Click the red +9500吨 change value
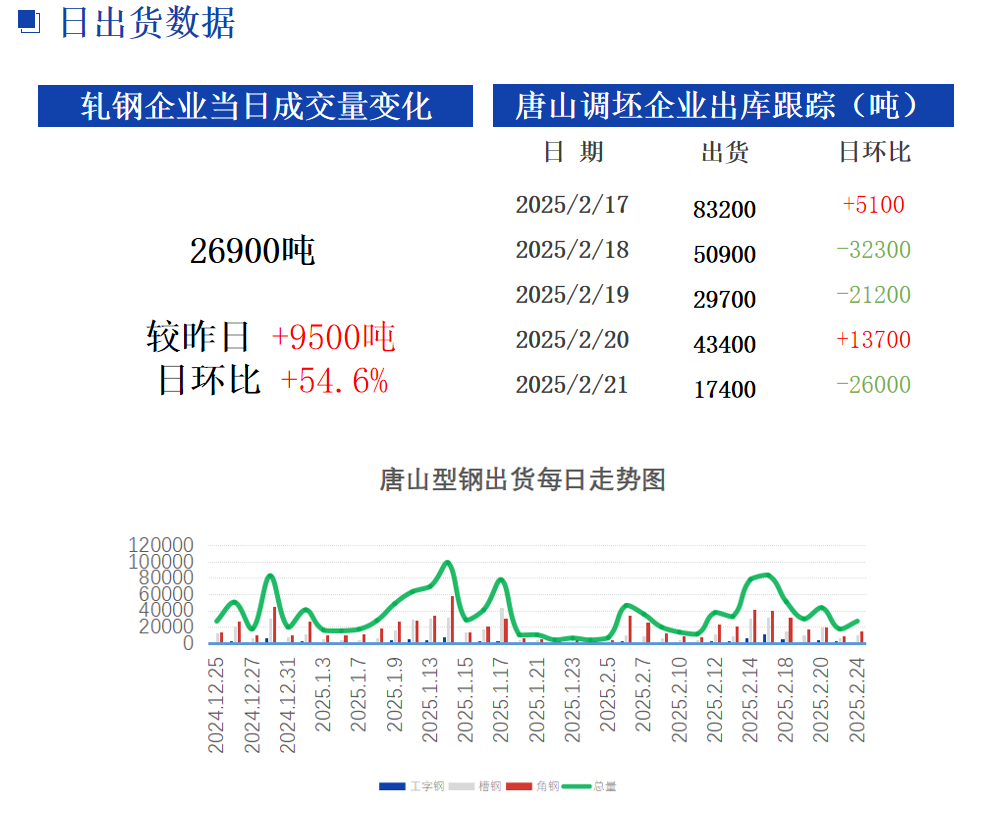Image resolution: width=991 pixels, height=813 pixels. (333, 338)
